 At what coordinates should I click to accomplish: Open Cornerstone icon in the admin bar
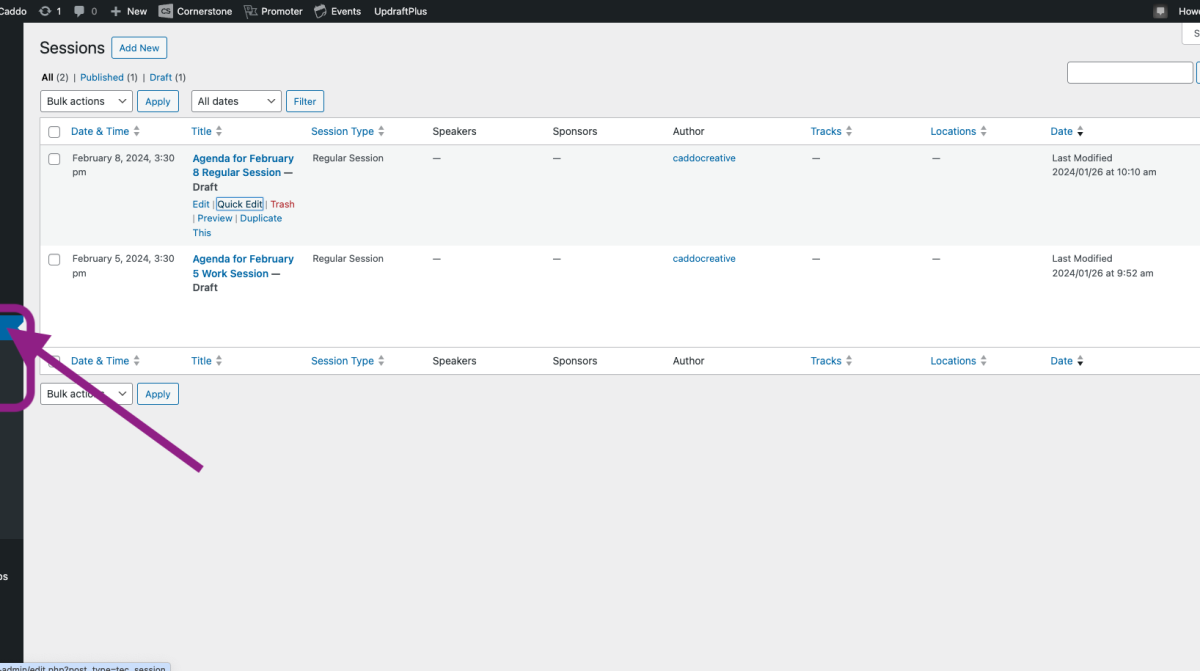[166, 11]
